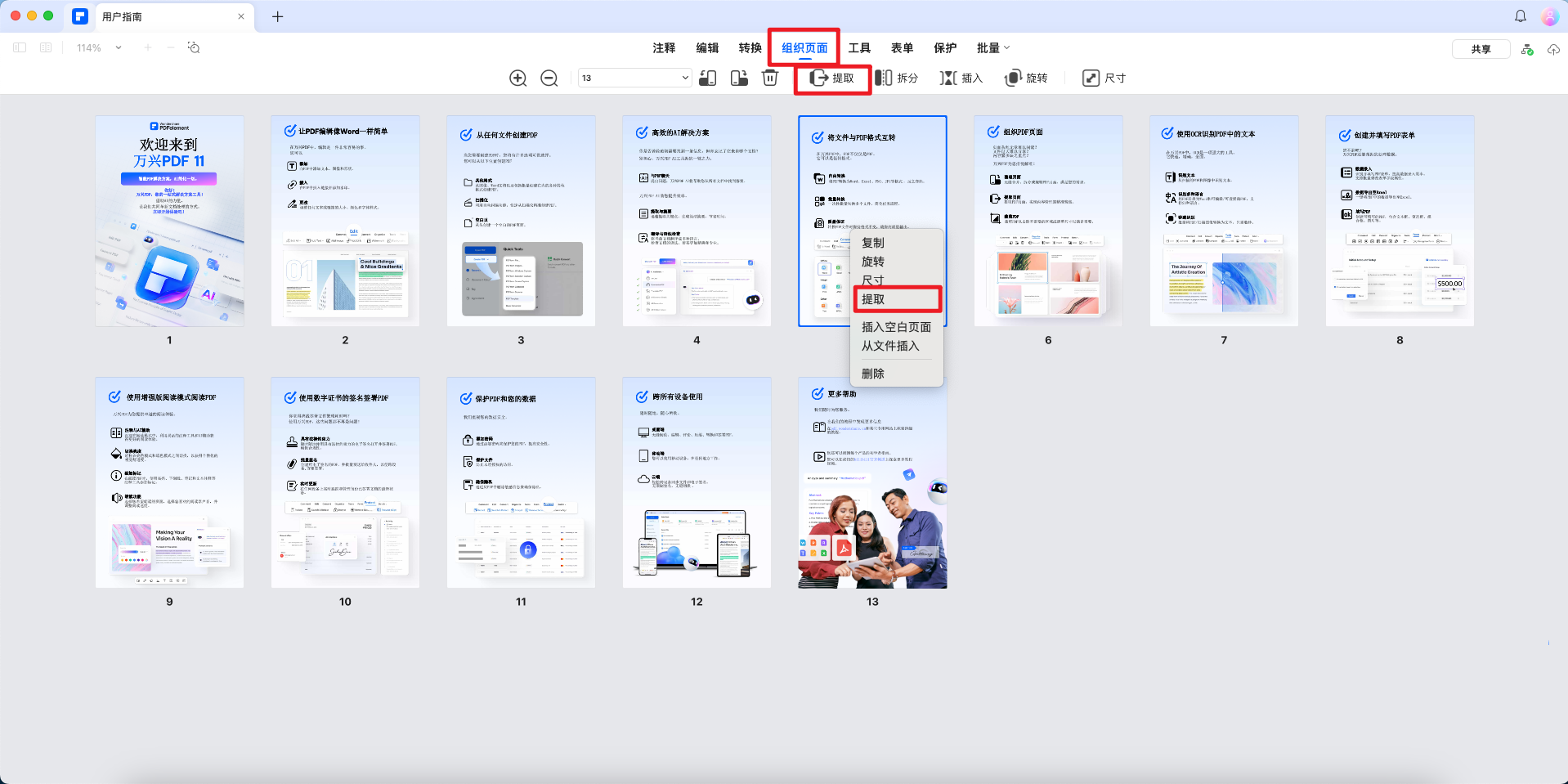The width and height of the screenshot is (1568, 784).
Task: Toggle the left sidebar panel icon
Action: [19, 47]
